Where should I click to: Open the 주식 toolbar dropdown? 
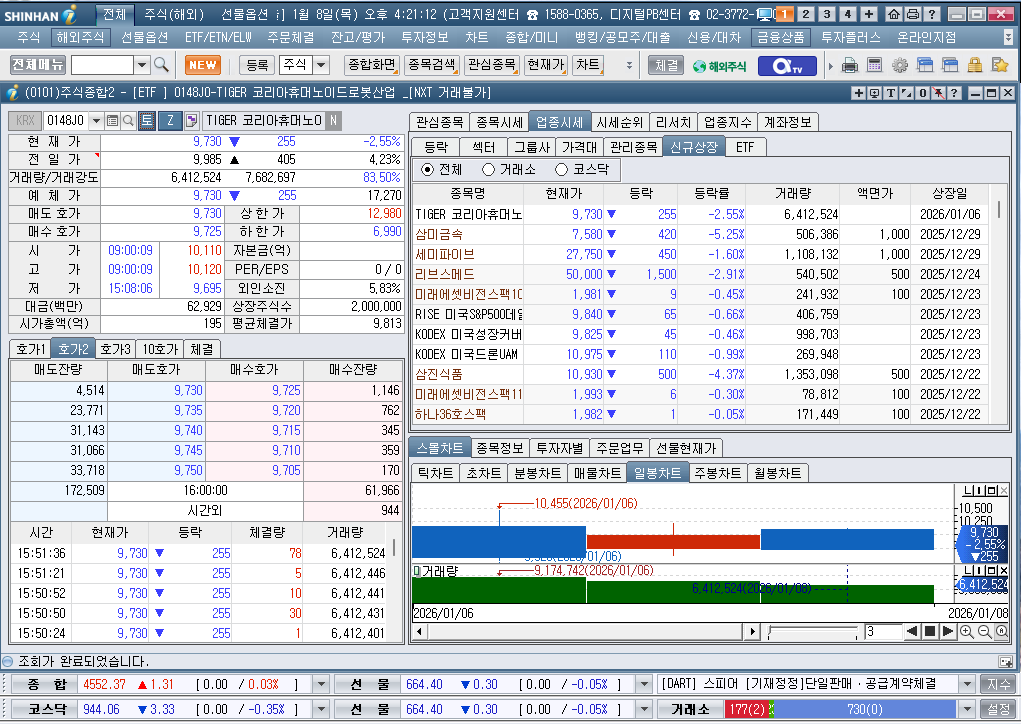[322, 65]
